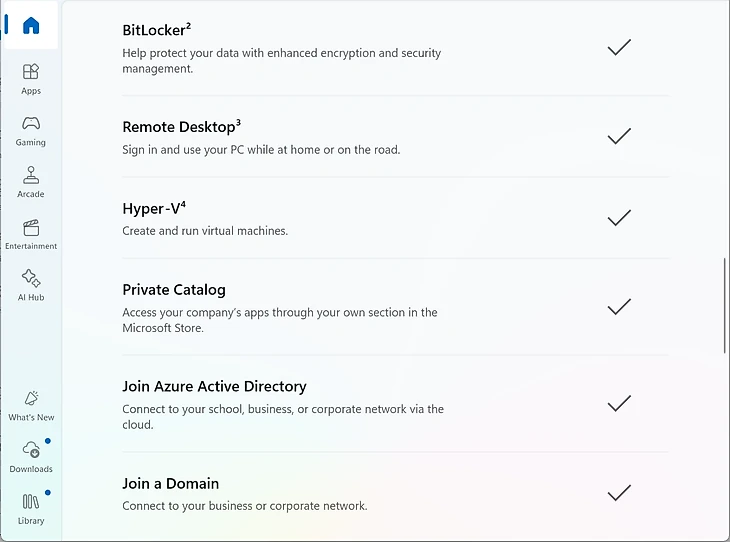Screen dimensions: 730x542
Task: Open the AI Hub sparkle icon
Action: (x=31, y=278)
